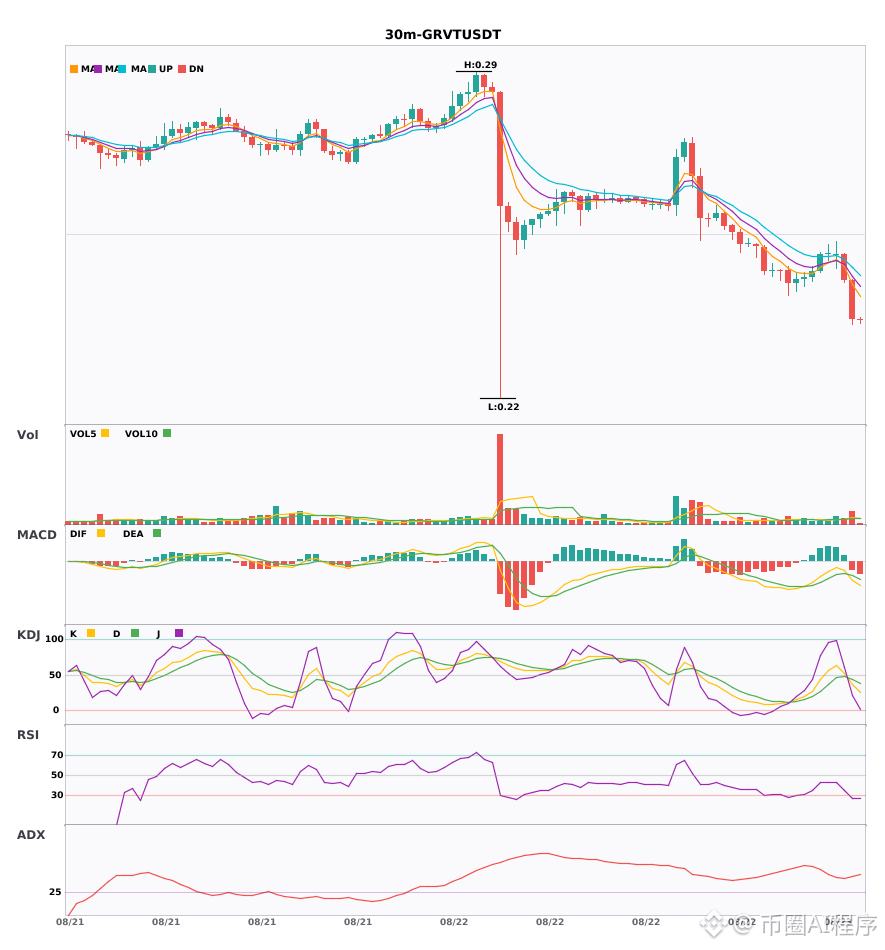Image resolution: width=885 pixels, height=950 pixels.
Task: Select the yellow VOL5 legend swatch
Action: (x=105, y=433)
